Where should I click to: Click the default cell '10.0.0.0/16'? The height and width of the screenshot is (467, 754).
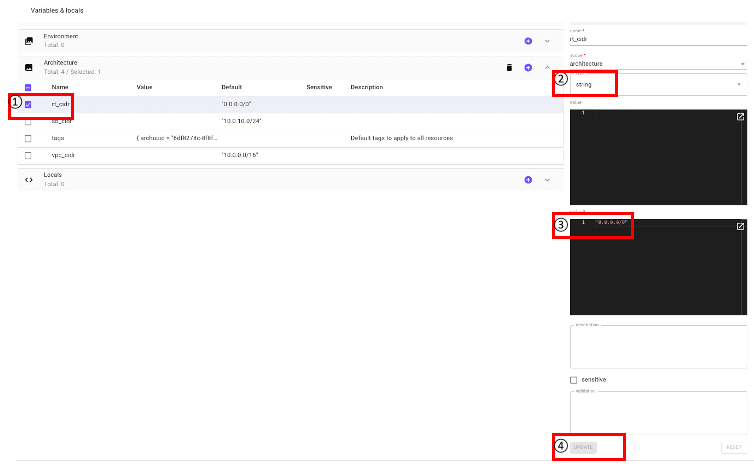click(239, 155)
